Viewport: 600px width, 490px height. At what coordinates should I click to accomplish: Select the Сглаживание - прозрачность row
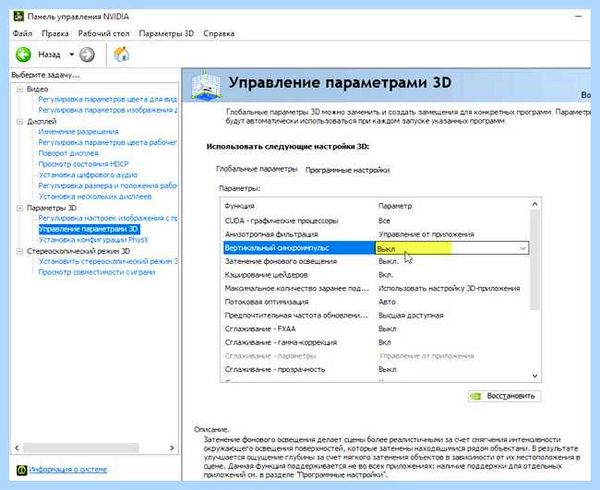[377, 370]
